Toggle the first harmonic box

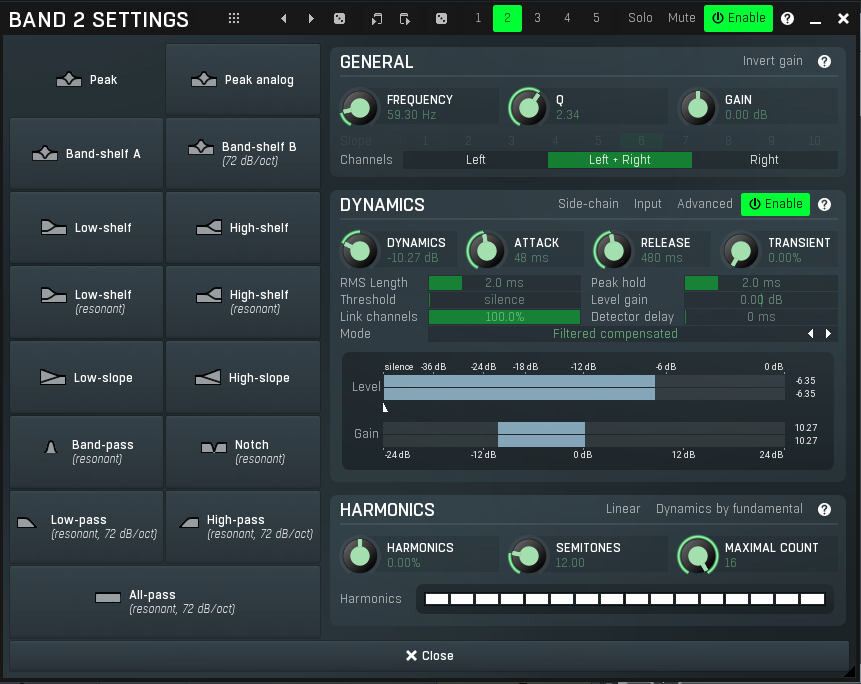tap(437, 599)
